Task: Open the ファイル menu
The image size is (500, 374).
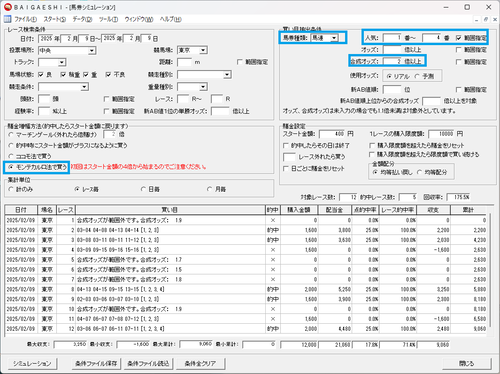Action: 25,19
